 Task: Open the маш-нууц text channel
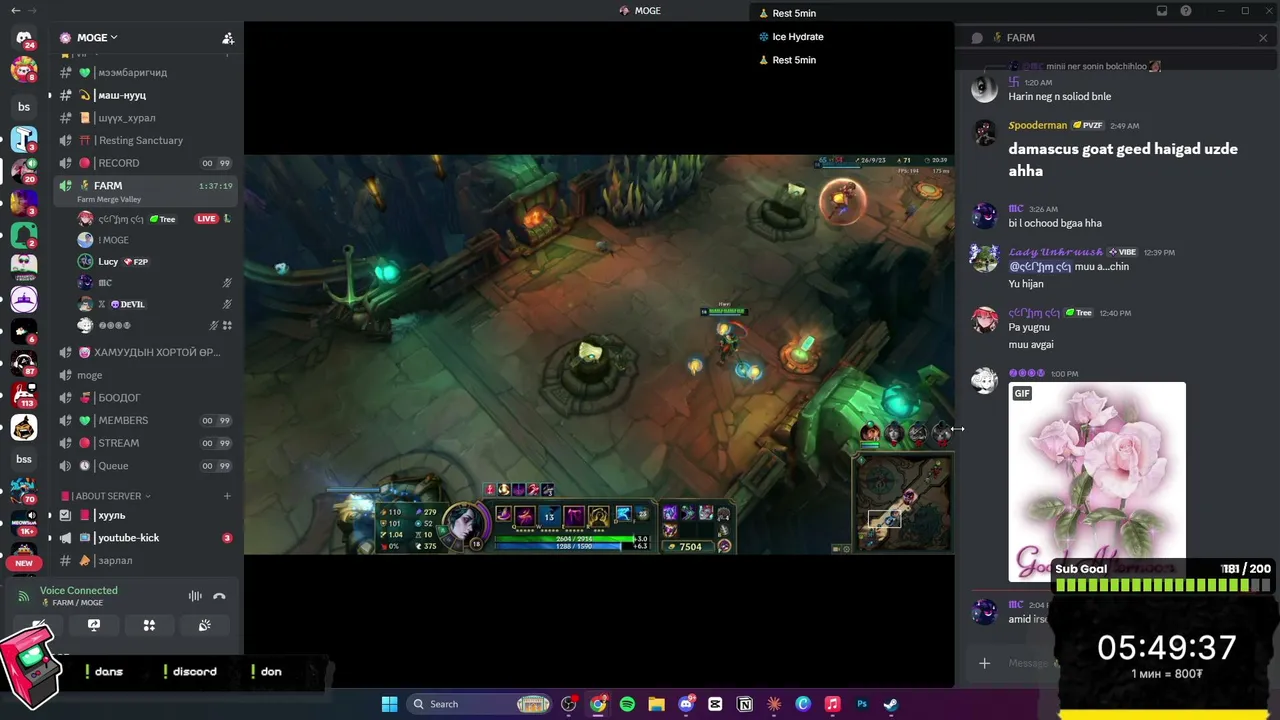[x=147, y=95]
